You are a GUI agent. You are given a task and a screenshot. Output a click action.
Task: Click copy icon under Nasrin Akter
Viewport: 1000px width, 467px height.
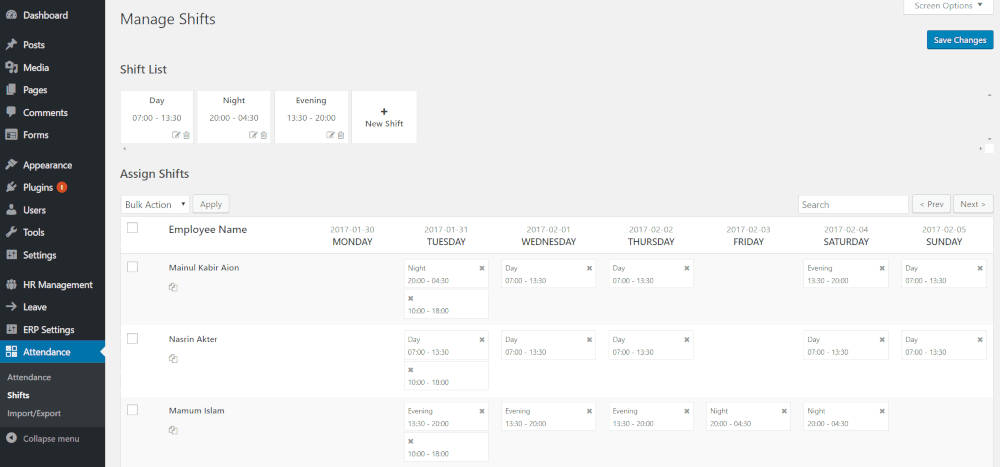click(x=173, y=359)
